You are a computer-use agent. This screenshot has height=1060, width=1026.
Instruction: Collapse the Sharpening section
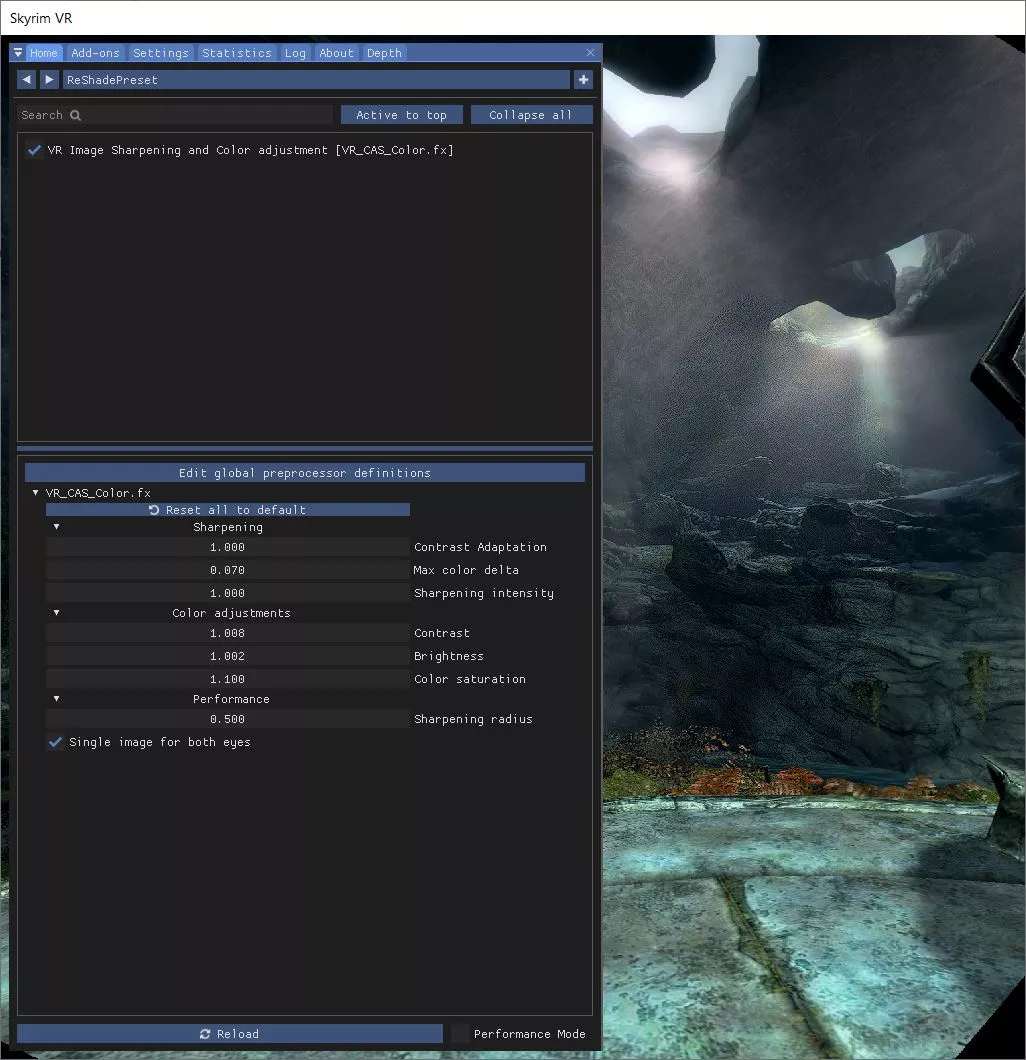57,527
